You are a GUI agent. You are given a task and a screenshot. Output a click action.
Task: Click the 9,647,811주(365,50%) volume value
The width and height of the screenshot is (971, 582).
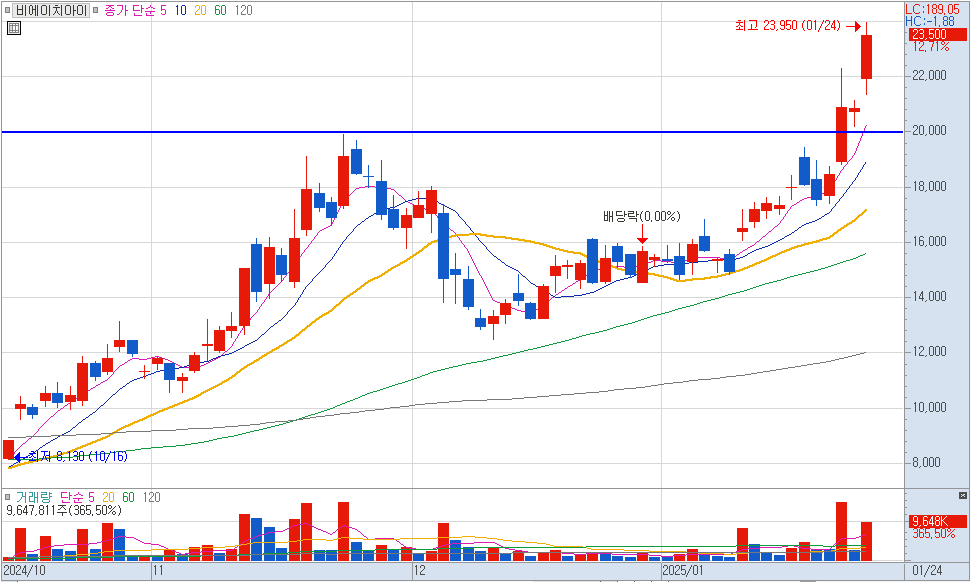64,511
